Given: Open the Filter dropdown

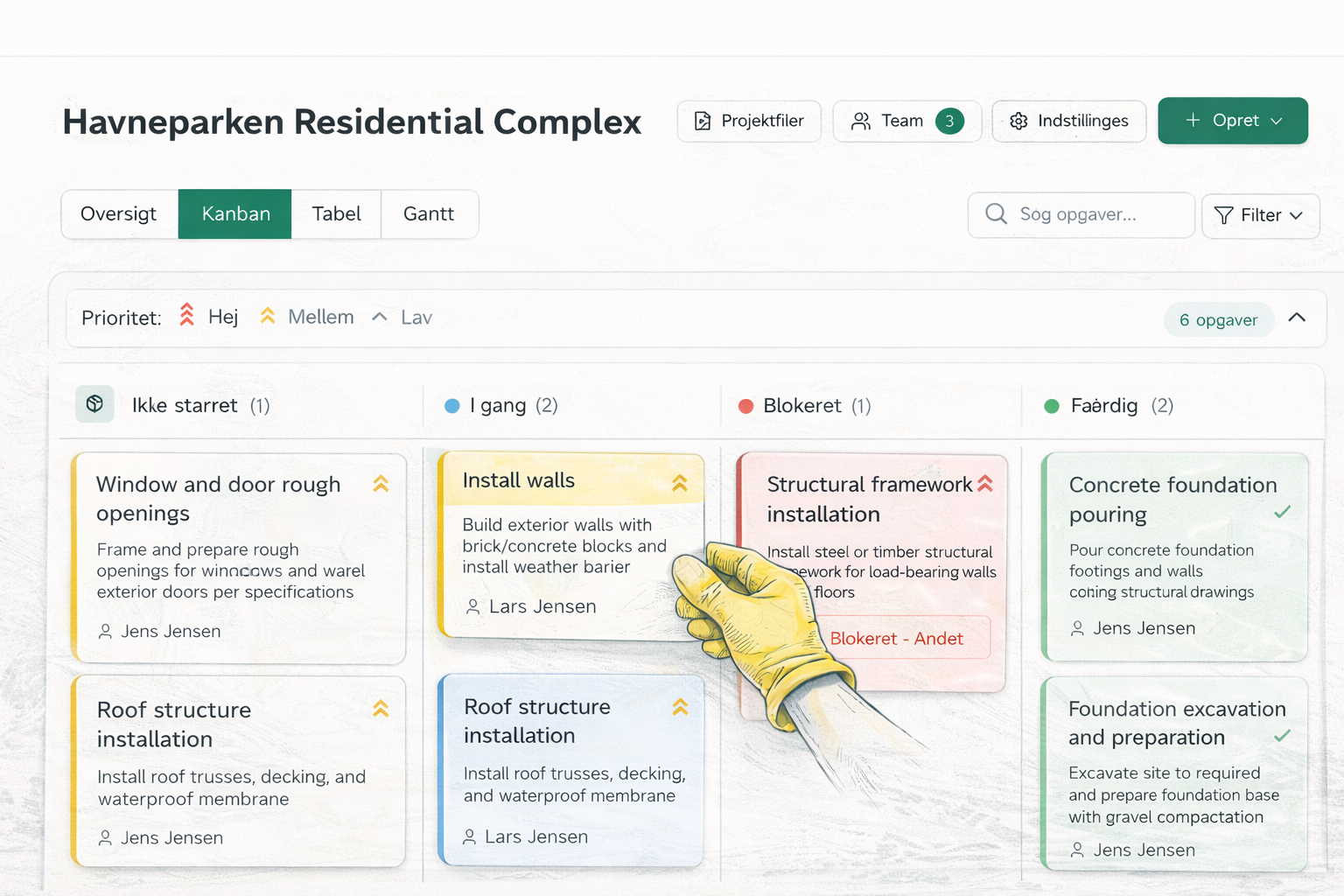Looking at the screenshot, I should point(1260,215).
